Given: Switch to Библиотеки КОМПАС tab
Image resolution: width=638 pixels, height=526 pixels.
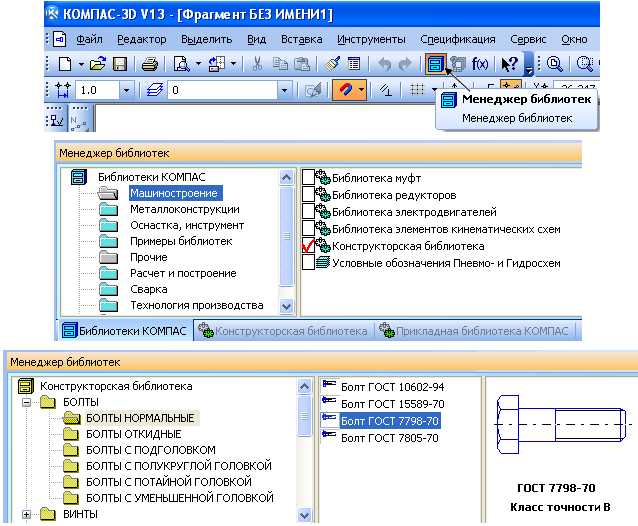Looking at the screenshot, I should pos(125,331).
